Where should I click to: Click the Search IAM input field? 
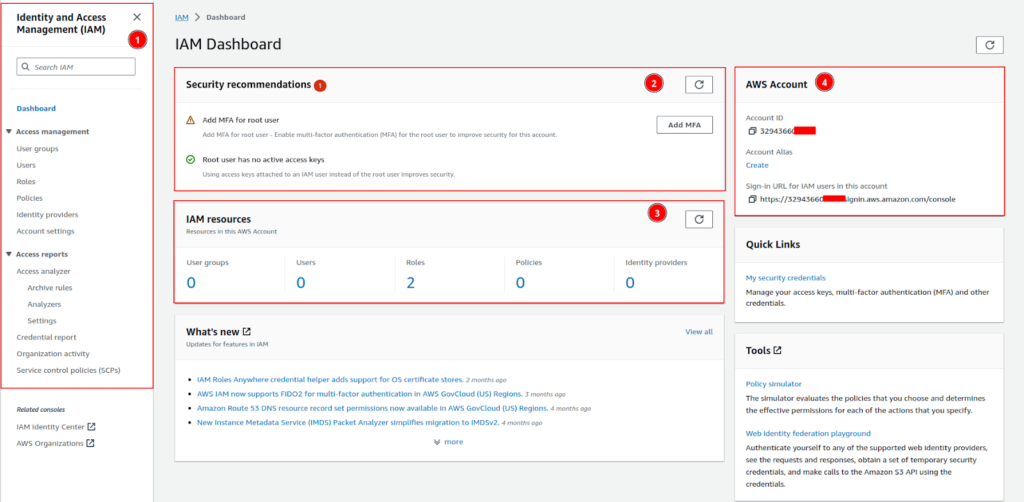(x=76, y=67)
